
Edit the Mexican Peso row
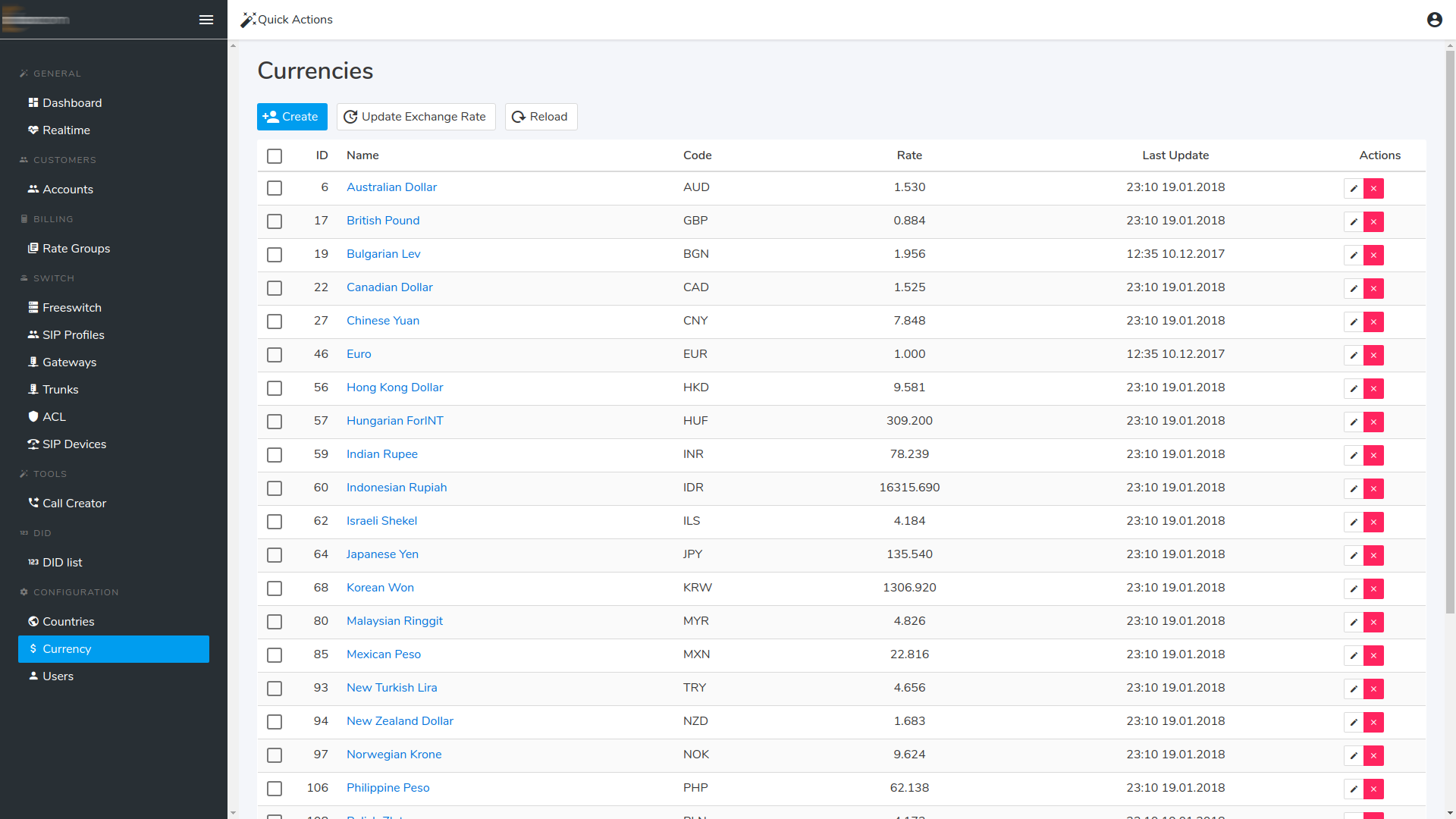point(1354,655)
